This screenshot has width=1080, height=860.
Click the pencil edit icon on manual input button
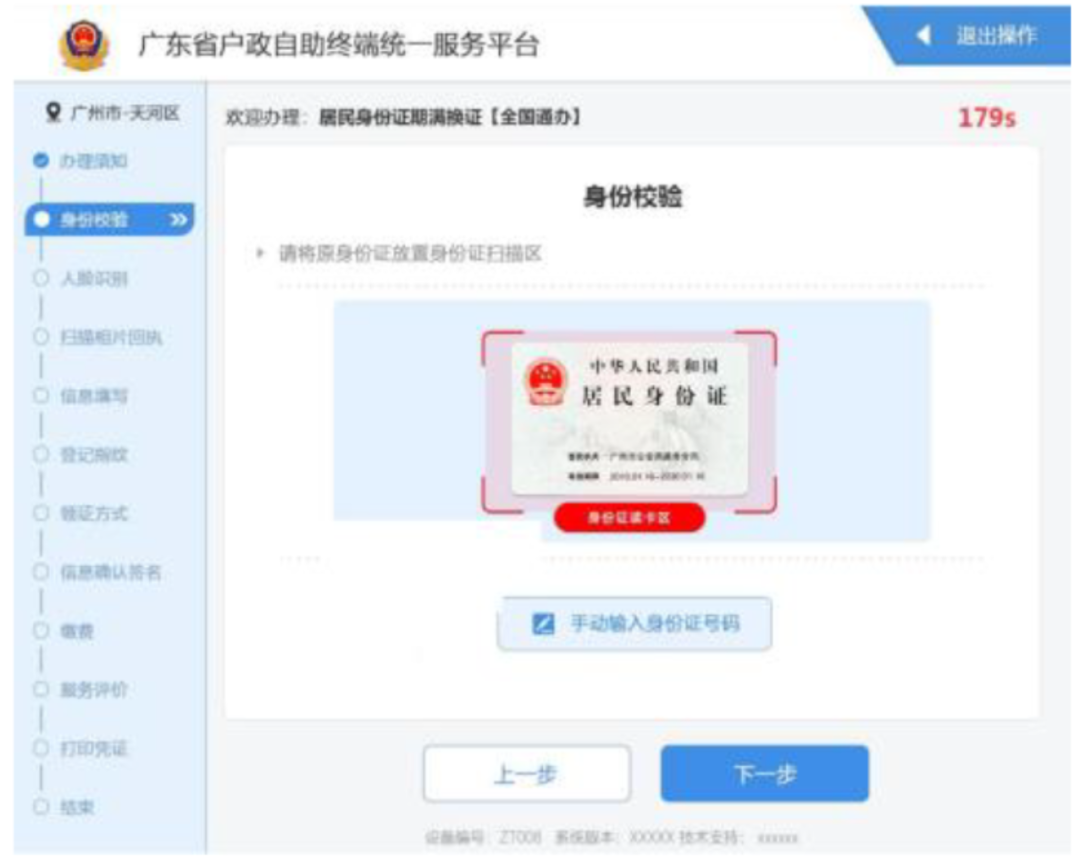543,624
